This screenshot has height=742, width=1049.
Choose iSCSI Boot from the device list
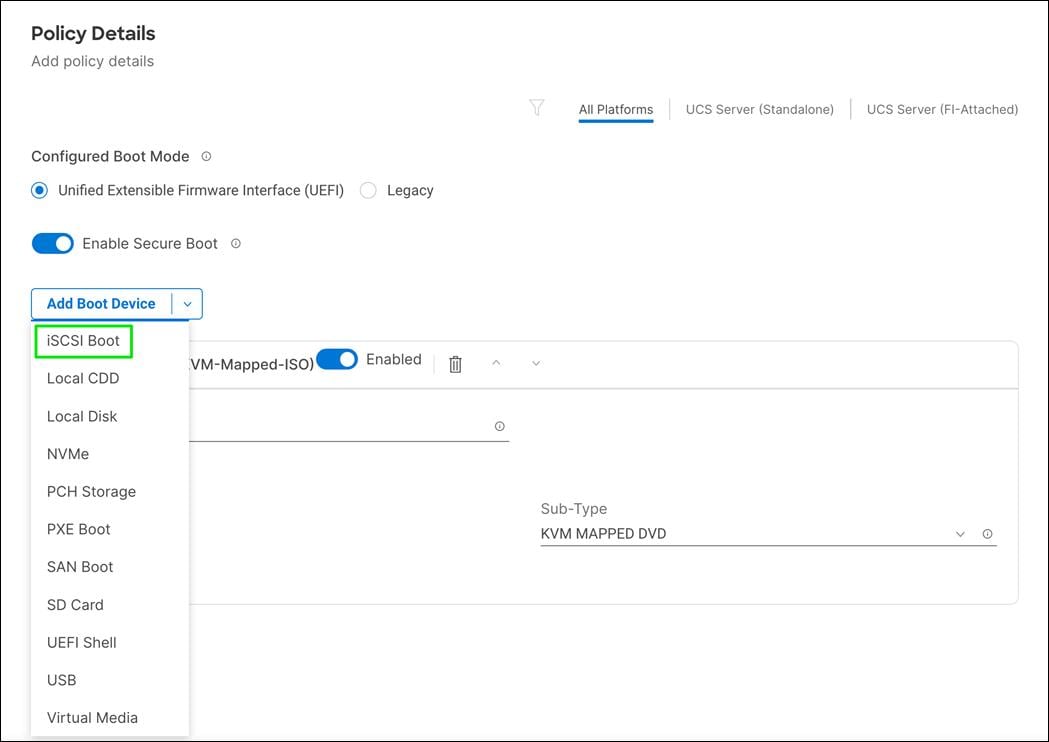[83, 340]
